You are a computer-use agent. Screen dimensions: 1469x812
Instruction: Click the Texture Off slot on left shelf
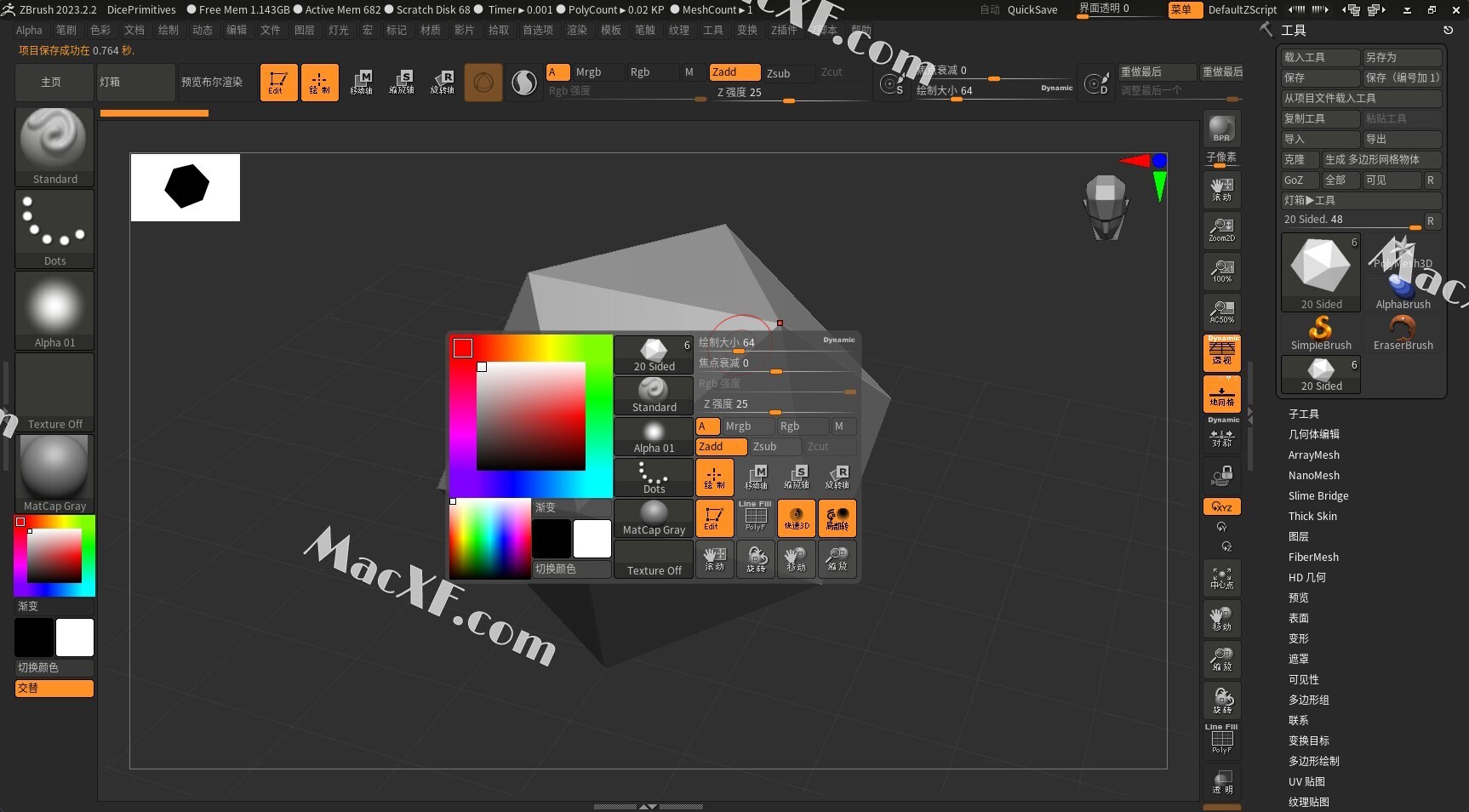click(x=54, y=392)
